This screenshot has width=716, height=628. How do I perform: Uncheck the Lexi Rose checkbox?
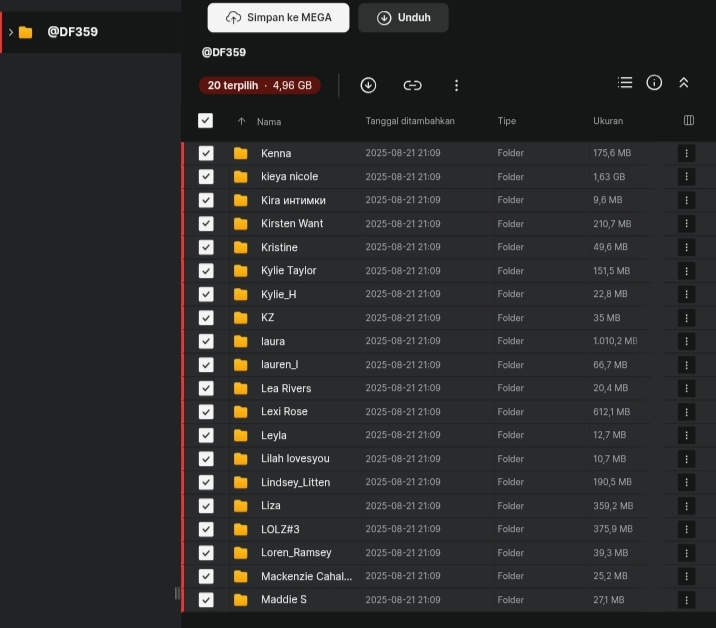tap(206, 412)
